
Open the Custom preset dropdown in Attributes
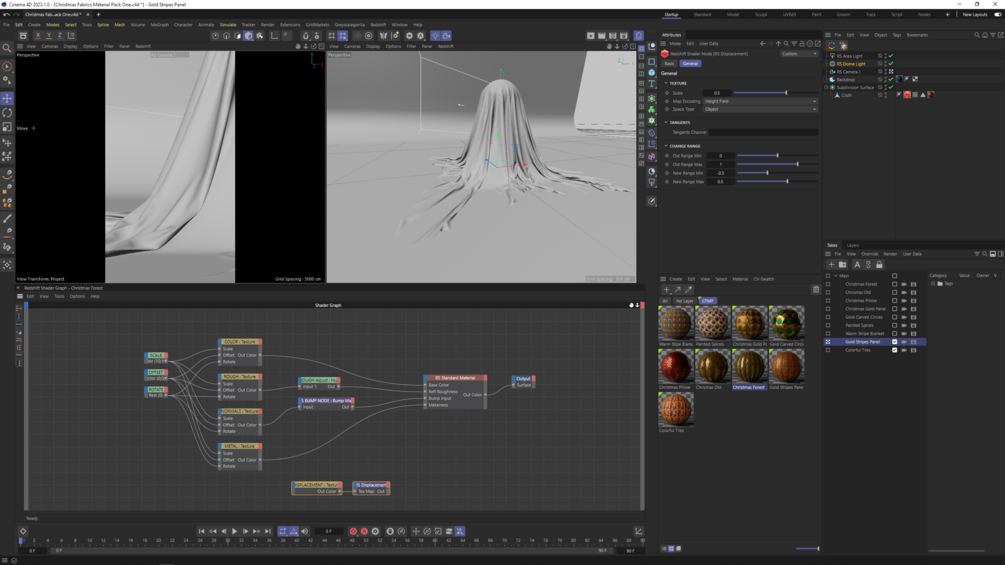point(799,54)
